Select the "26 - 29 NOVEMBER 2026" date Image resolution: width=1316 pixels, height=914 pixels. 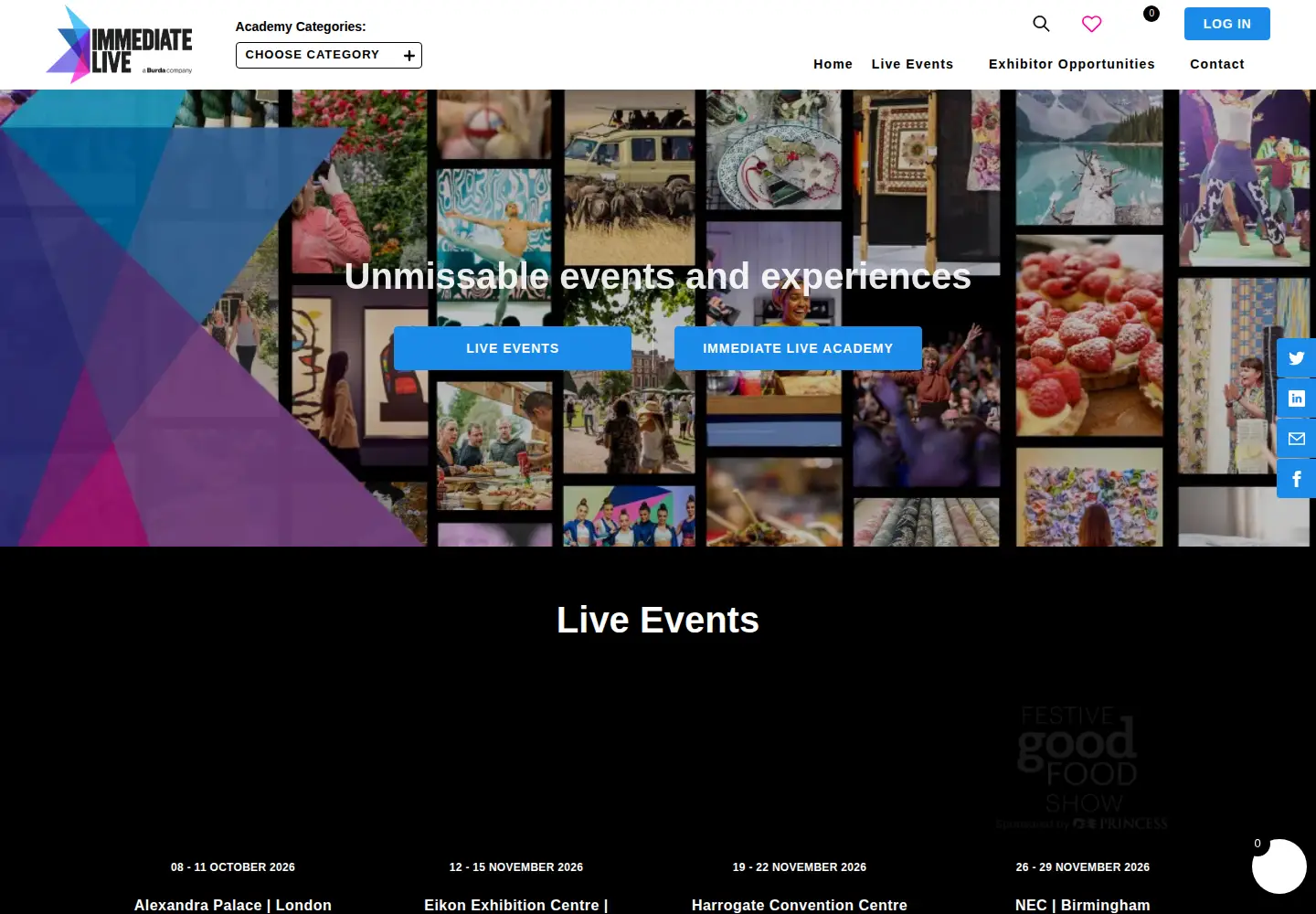[1083, 867]
